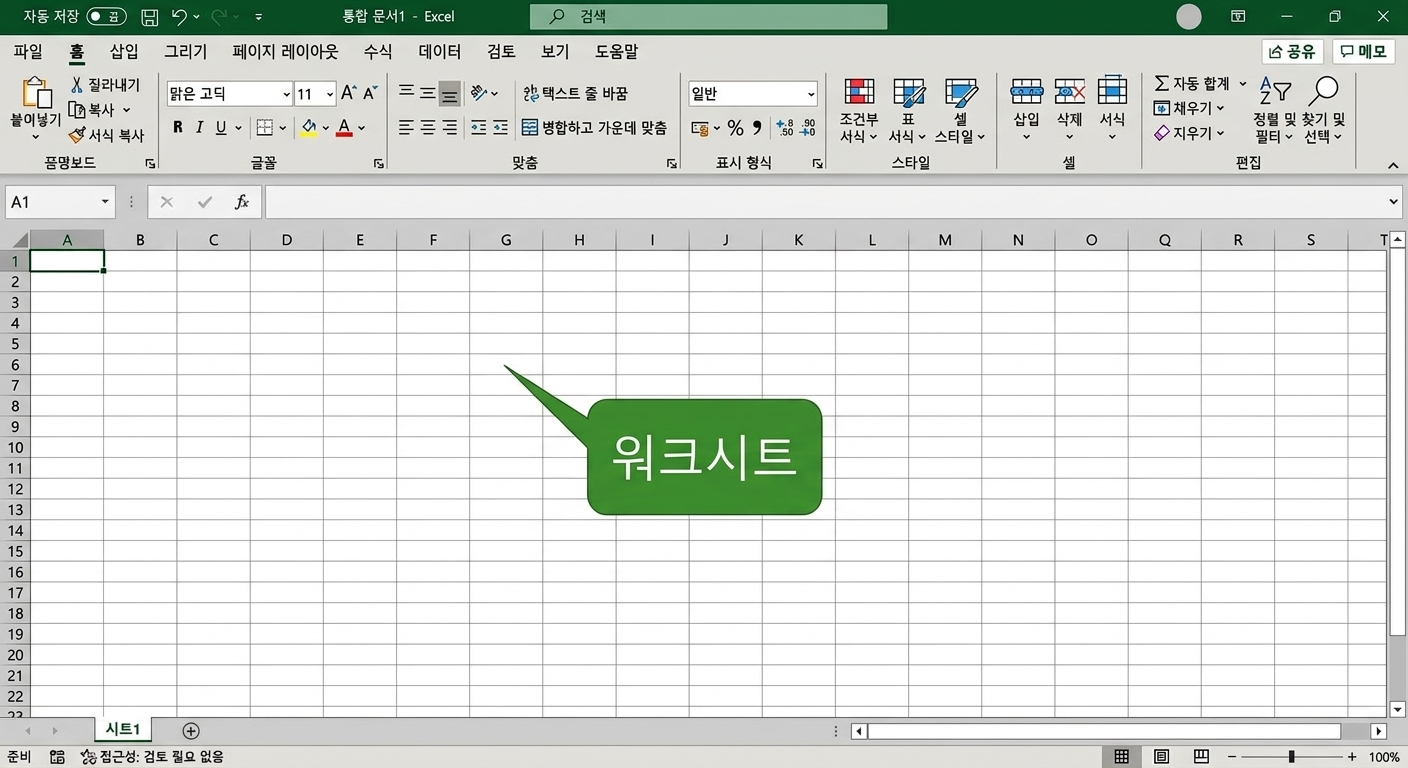This screenshot has width=1408, height=768.
Task: Click the Format Cells (서식) icon in 셀 group
Action: (1112, 92)
